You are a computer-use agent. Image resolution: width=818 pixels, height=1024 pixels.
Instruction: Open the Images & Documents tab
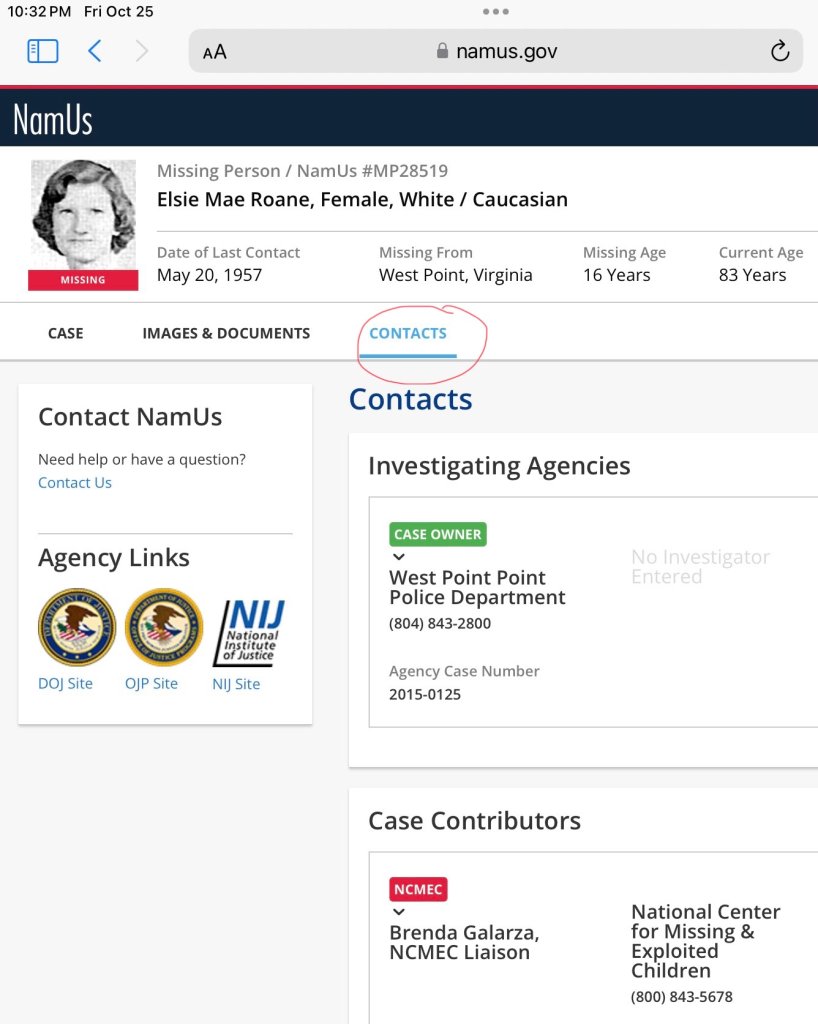[226, 333]
